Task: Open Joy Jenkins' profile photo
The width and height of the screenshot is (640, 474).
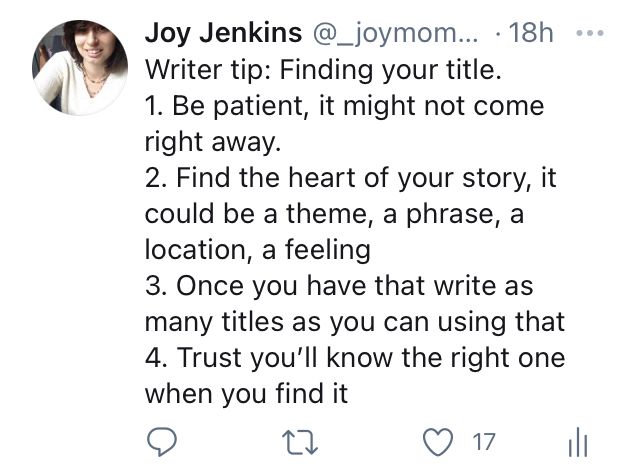Action: pyautogui.click(x=80, y=67)
